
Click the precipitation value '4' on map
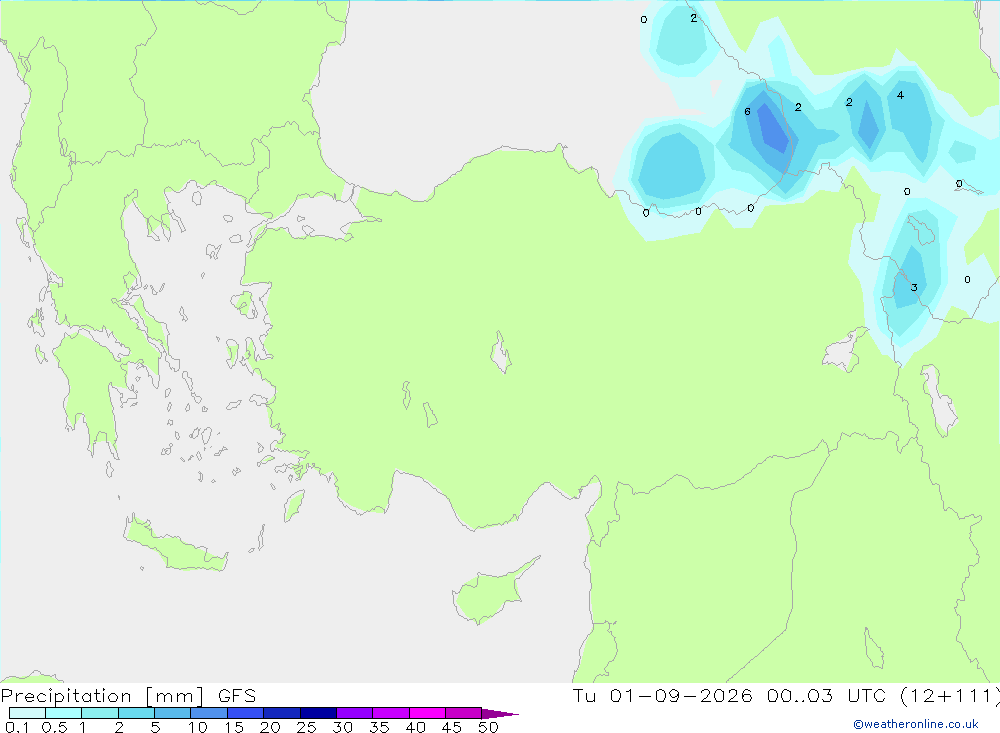coord(900,95)
